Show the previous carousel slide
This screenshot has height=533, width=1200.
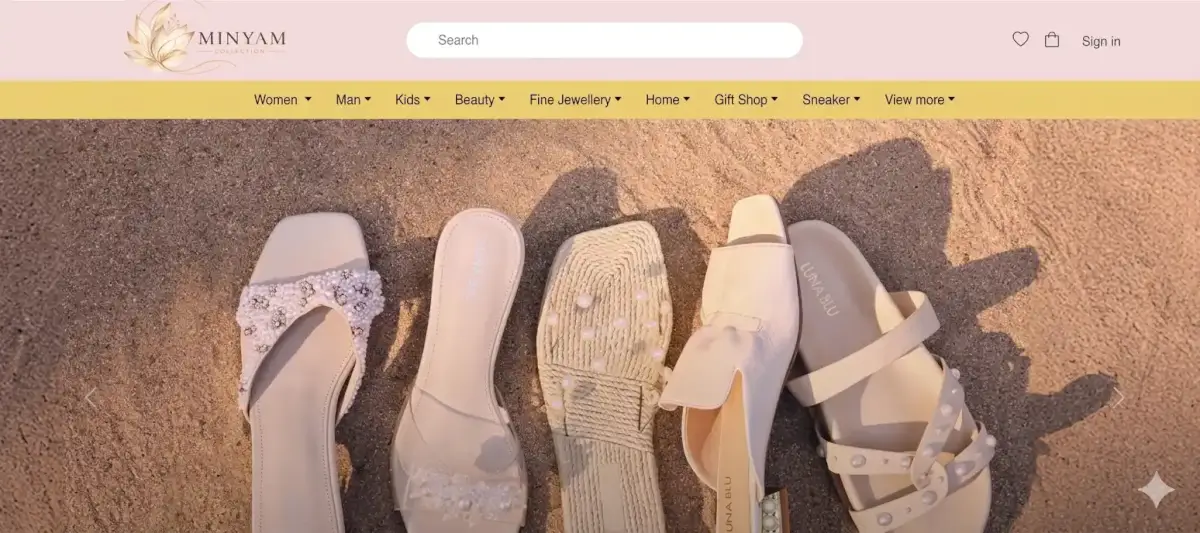click(90, 398)
